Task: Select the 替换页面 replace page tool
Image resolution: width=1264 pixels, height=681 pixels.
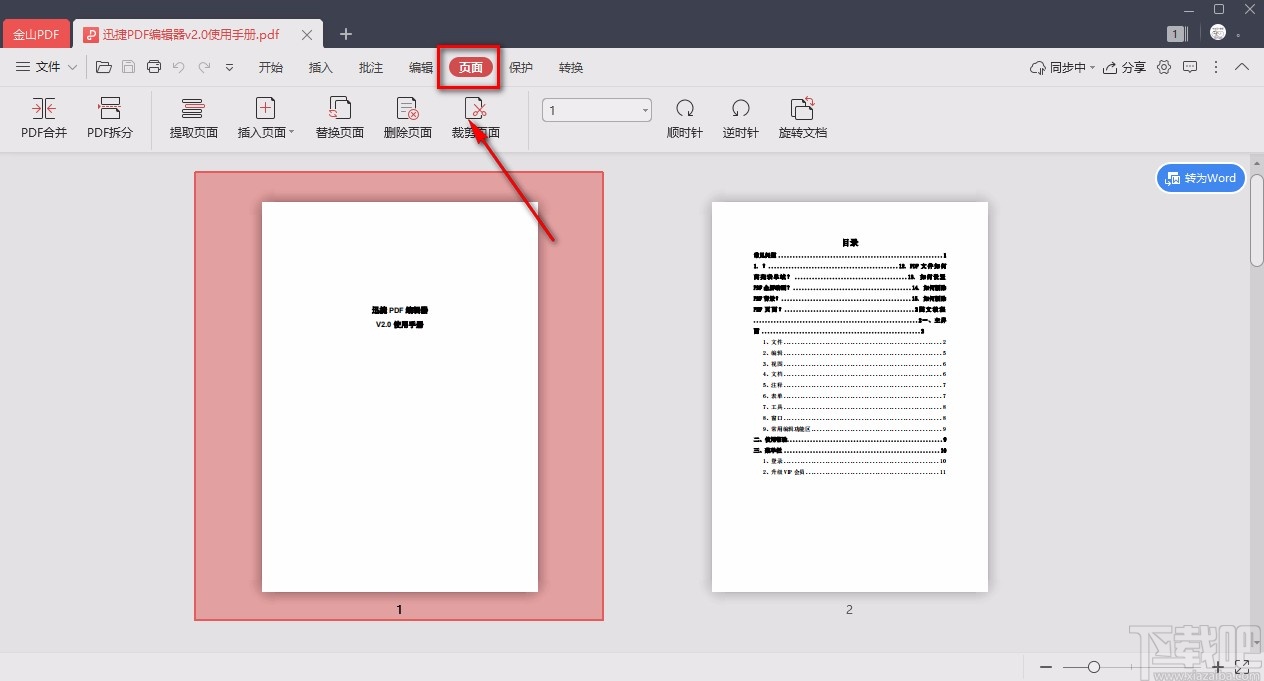Action: [340, 119]
